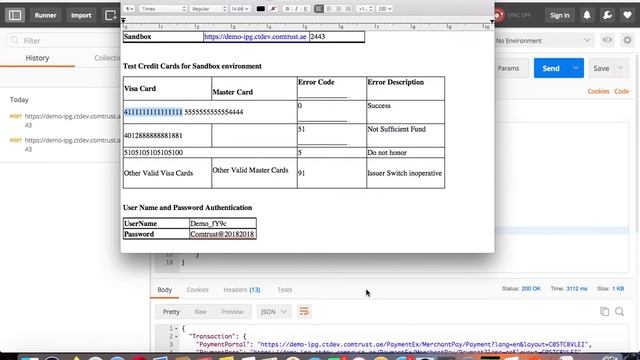
Task: Click Mastercard number 5555555555554444
Action: (214, 112)
